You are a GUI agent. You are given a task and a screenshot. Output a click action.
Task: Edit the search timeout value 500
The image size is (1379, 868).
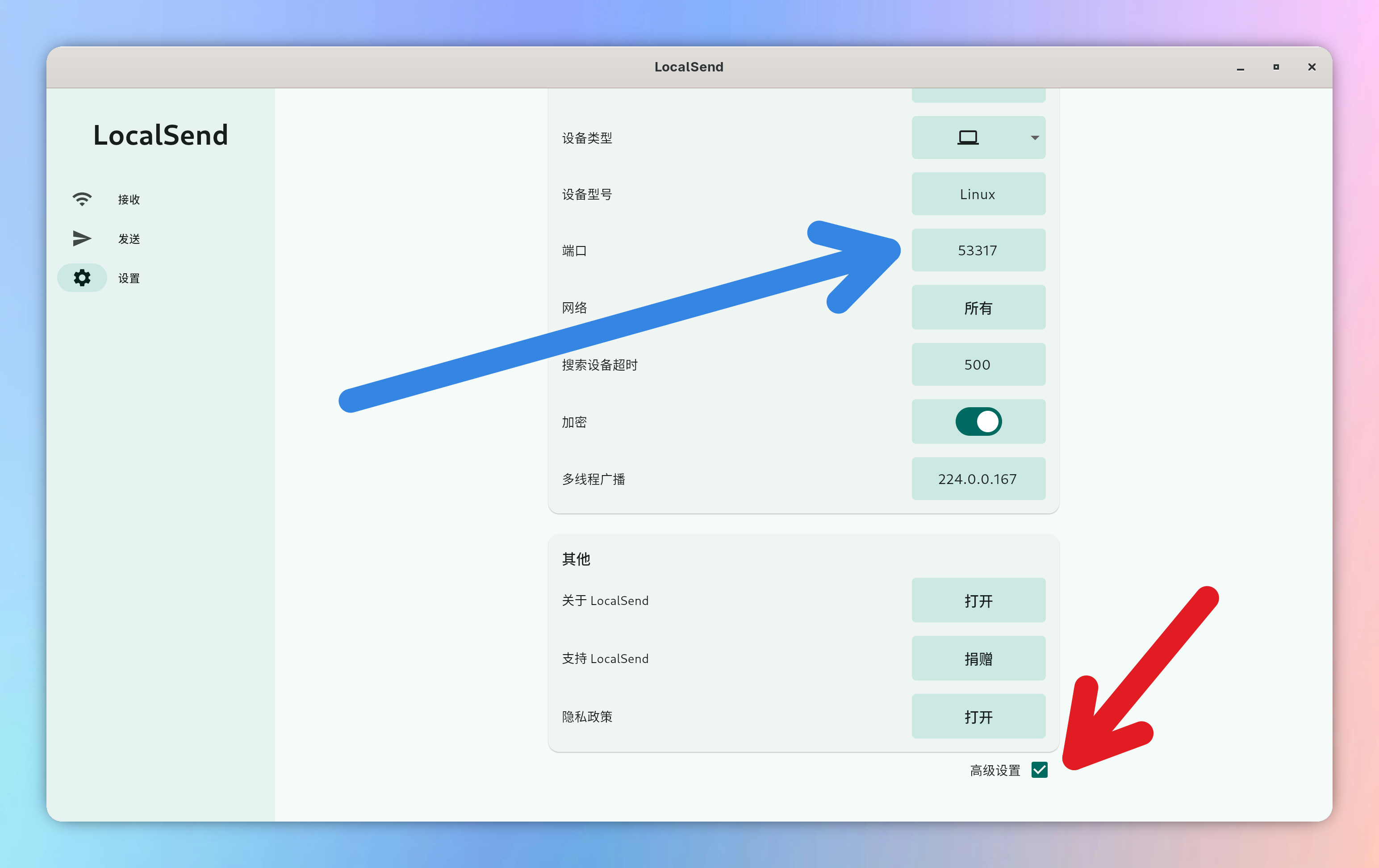click(x=978, y=365)
